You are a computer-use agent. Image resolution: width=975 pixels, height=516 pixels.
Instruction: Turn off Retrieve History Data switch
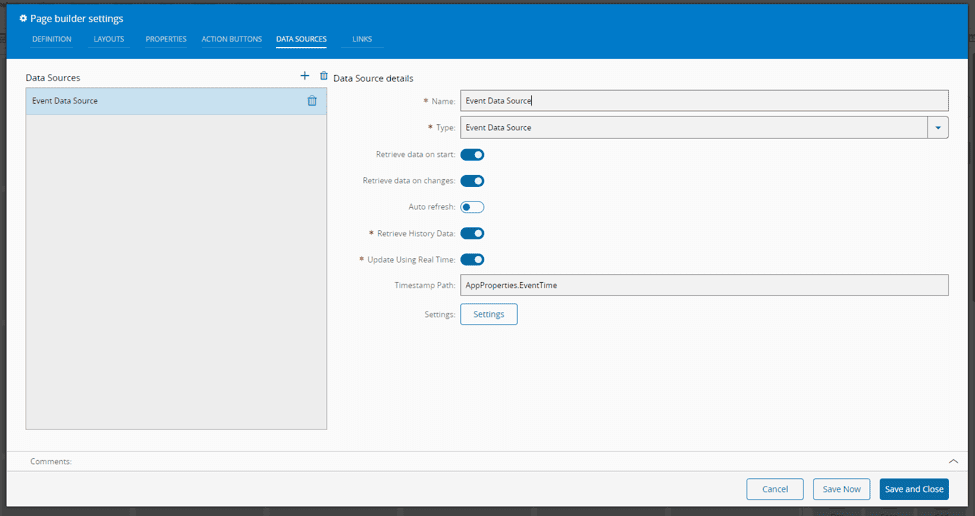click(x=472, y=233)
